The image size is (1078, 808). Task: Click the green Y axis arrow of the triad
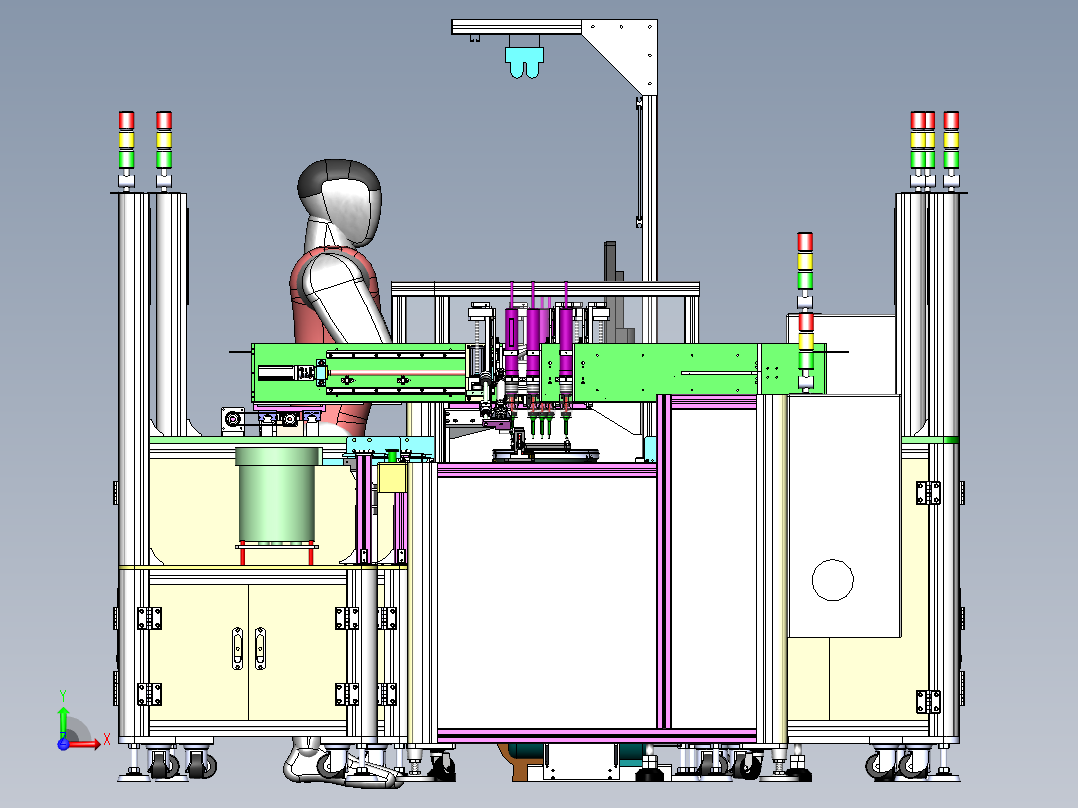[63, 722]
